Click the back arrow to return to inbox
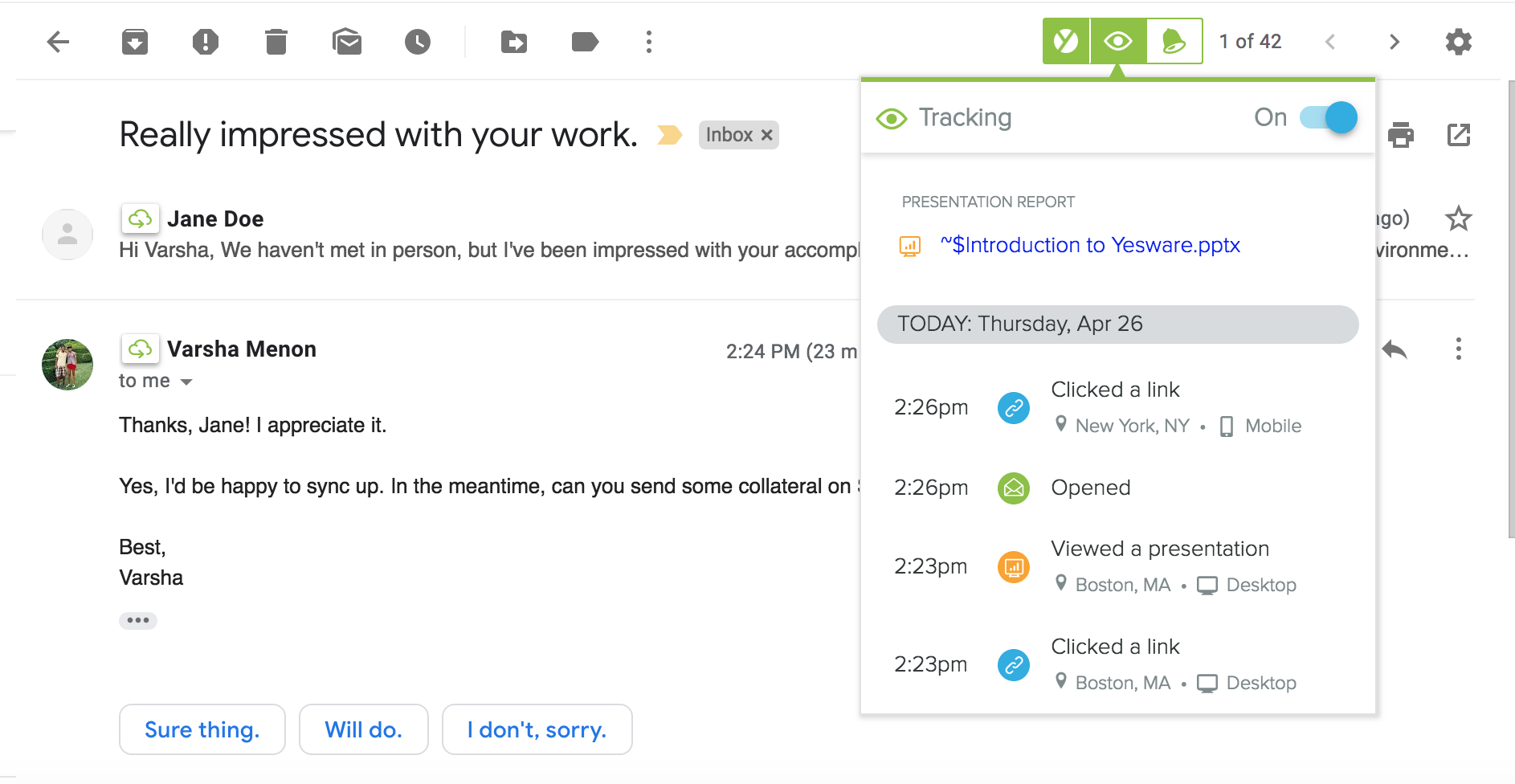This screenshot has width=1515, height=784. tap(59, 42)
